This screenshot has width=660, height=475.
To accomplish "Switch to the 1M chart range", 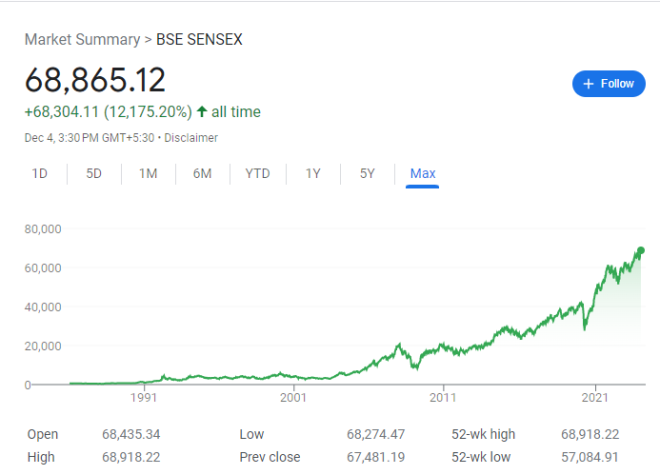I will (148, 174).
